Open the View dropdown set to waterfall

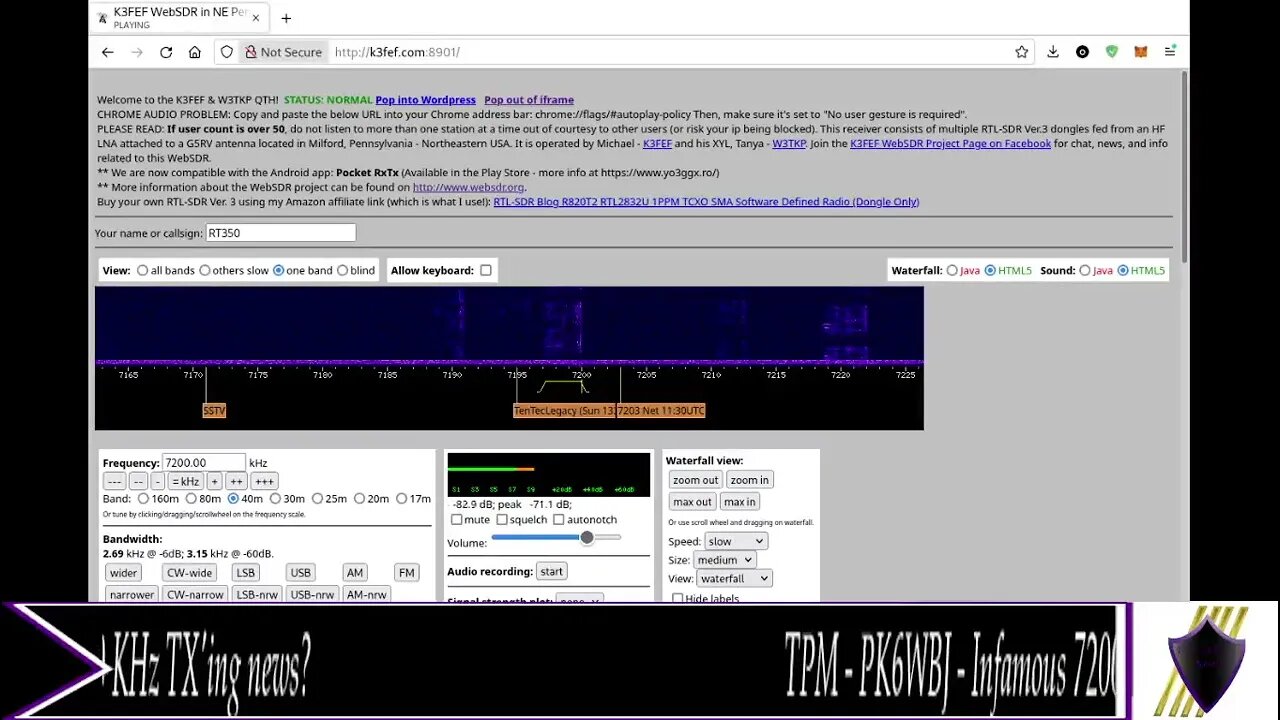click(734, 579)
